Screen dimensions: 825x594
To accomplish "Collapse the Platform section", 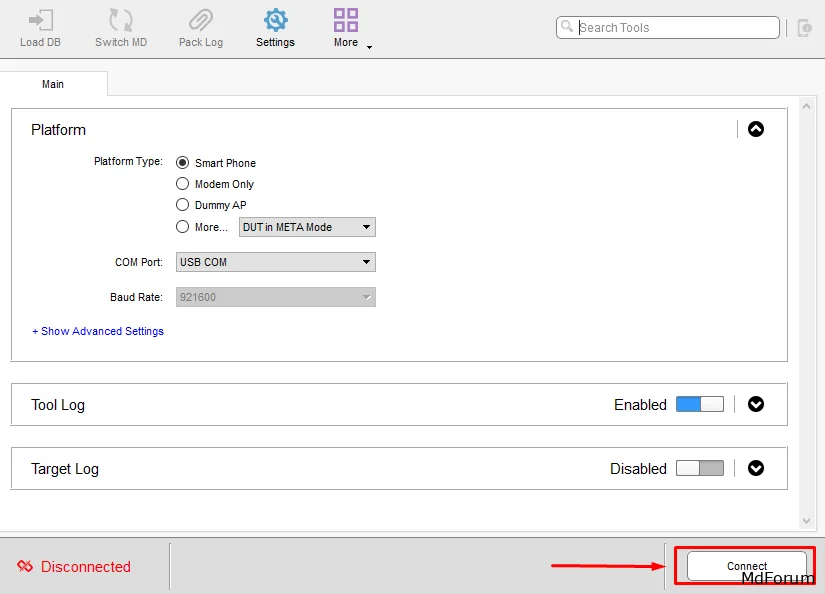I will (x=756, y=129).
